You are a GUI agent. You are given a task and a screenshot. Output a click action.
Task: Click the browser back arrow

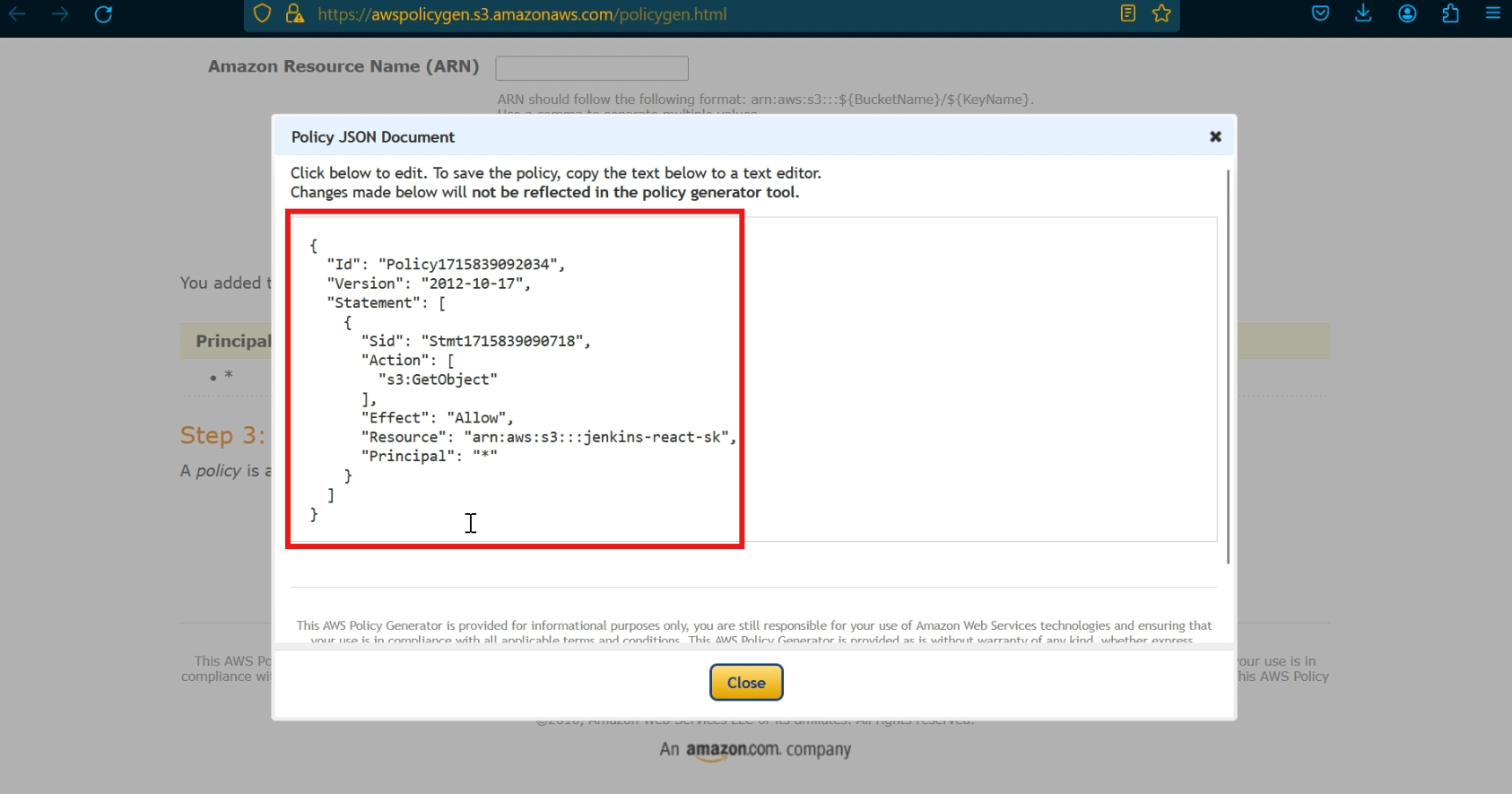click(17, 13)
